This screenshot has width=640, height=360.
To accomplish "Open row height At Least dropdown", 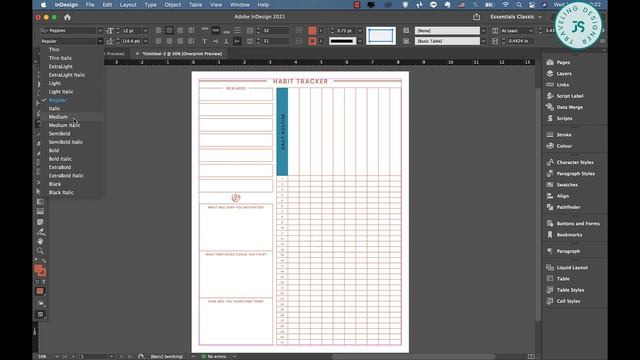I will pyautogui.click(x=531, y=31).
